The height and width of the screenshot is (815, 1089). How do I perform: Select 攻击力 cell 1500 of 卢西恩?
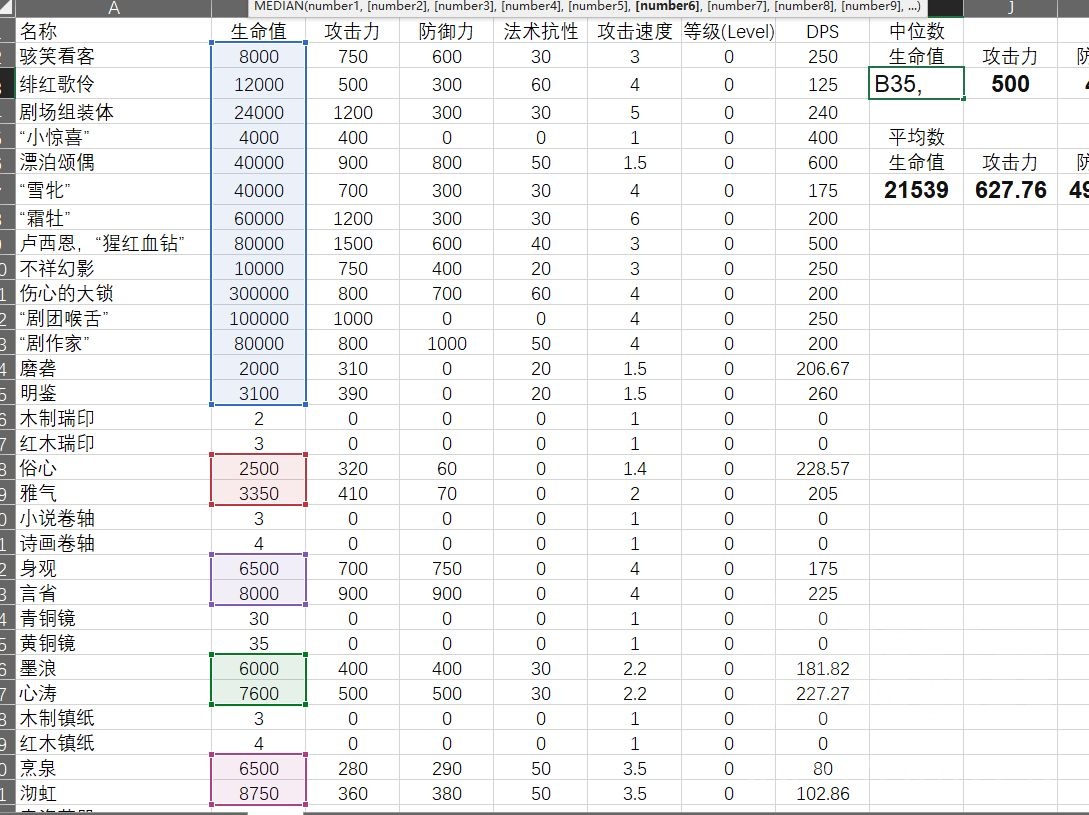click(353, 243)
